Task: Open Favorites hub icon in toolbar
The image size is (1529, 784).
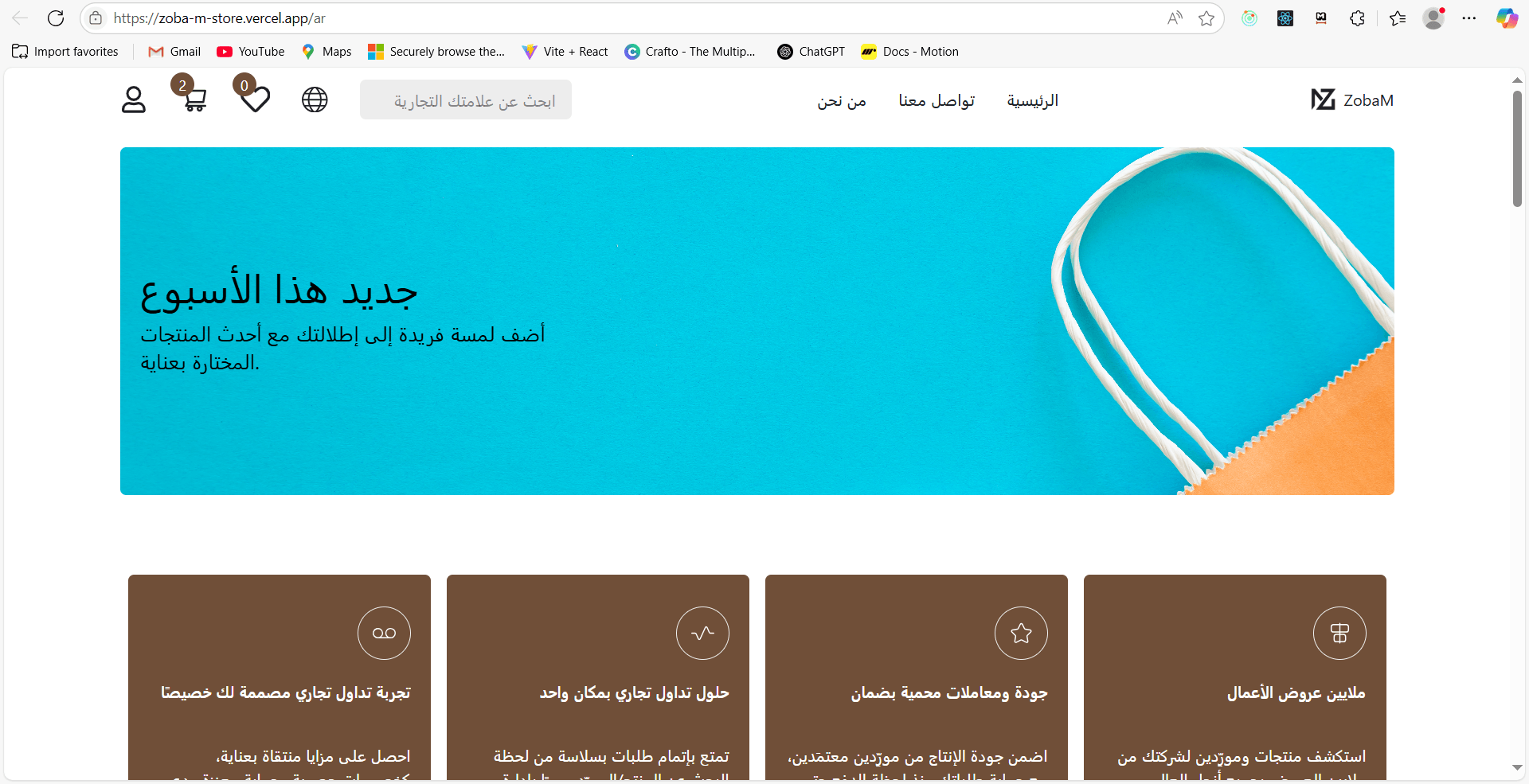Action: [1398, 18]
